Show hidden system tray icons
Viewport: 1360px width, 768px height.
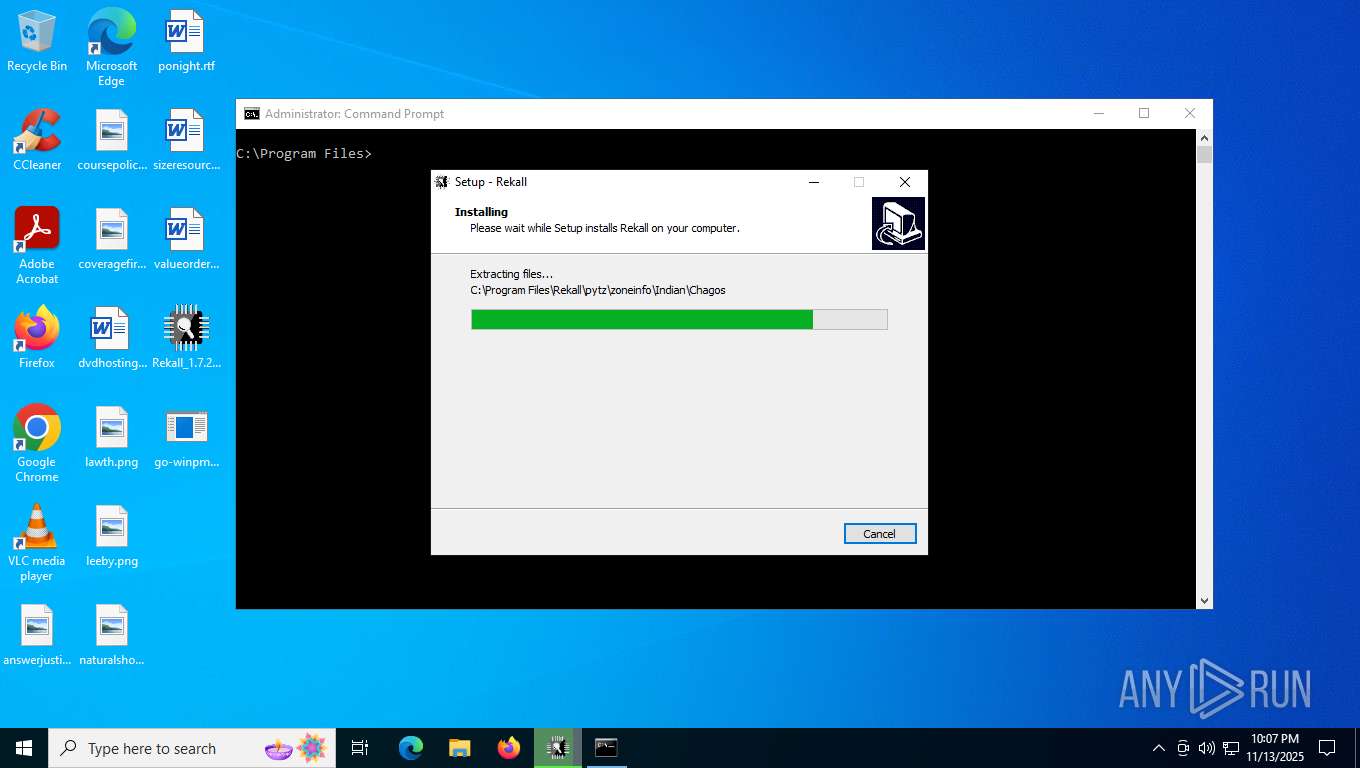(x=1159, y=748)
